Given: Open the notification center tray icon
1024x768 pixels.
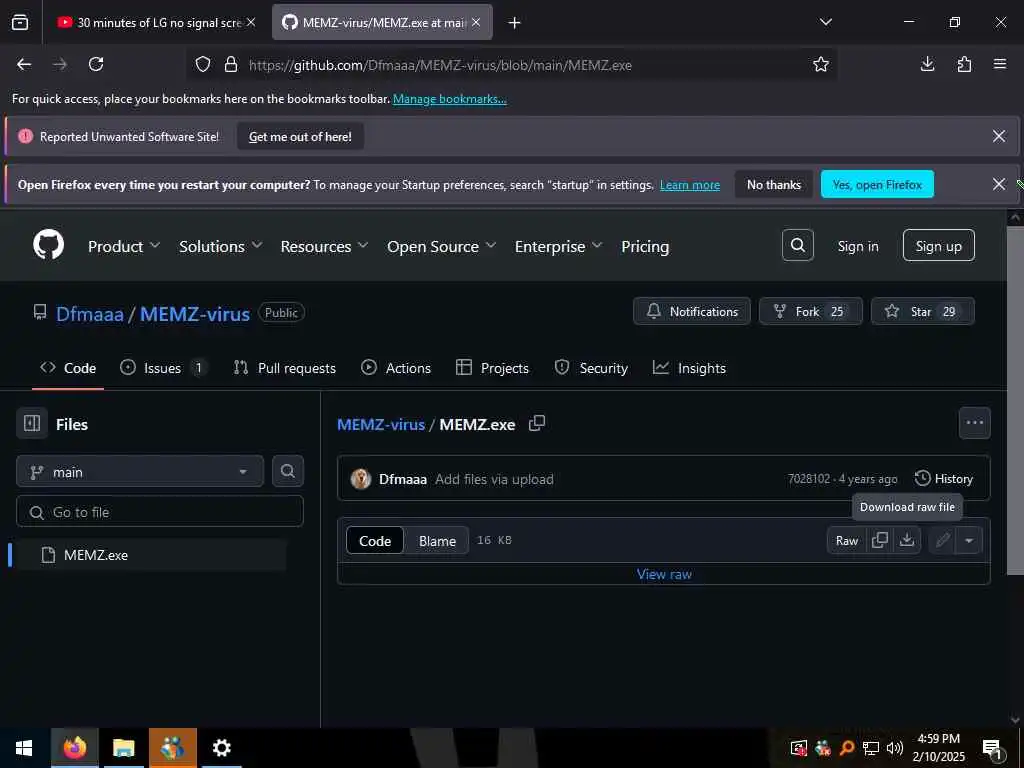Looking at the screenshot, I should (x=992, y=749).
